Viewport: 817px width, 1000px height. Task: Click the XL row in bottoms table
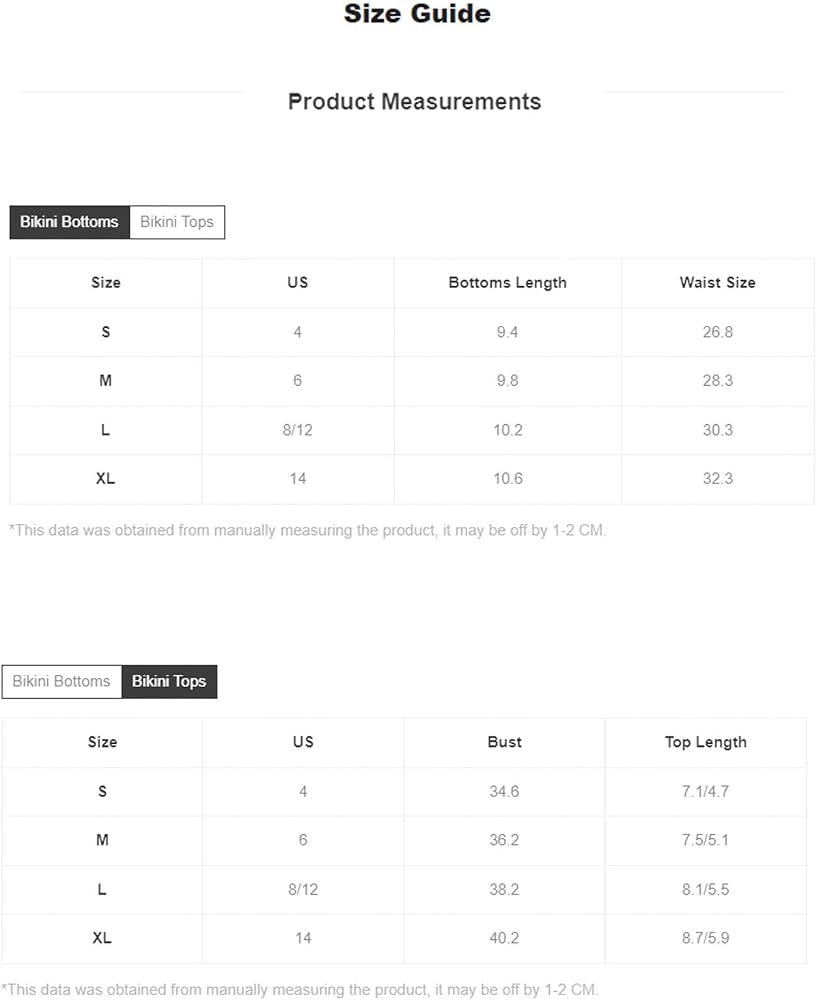[412, 479]
